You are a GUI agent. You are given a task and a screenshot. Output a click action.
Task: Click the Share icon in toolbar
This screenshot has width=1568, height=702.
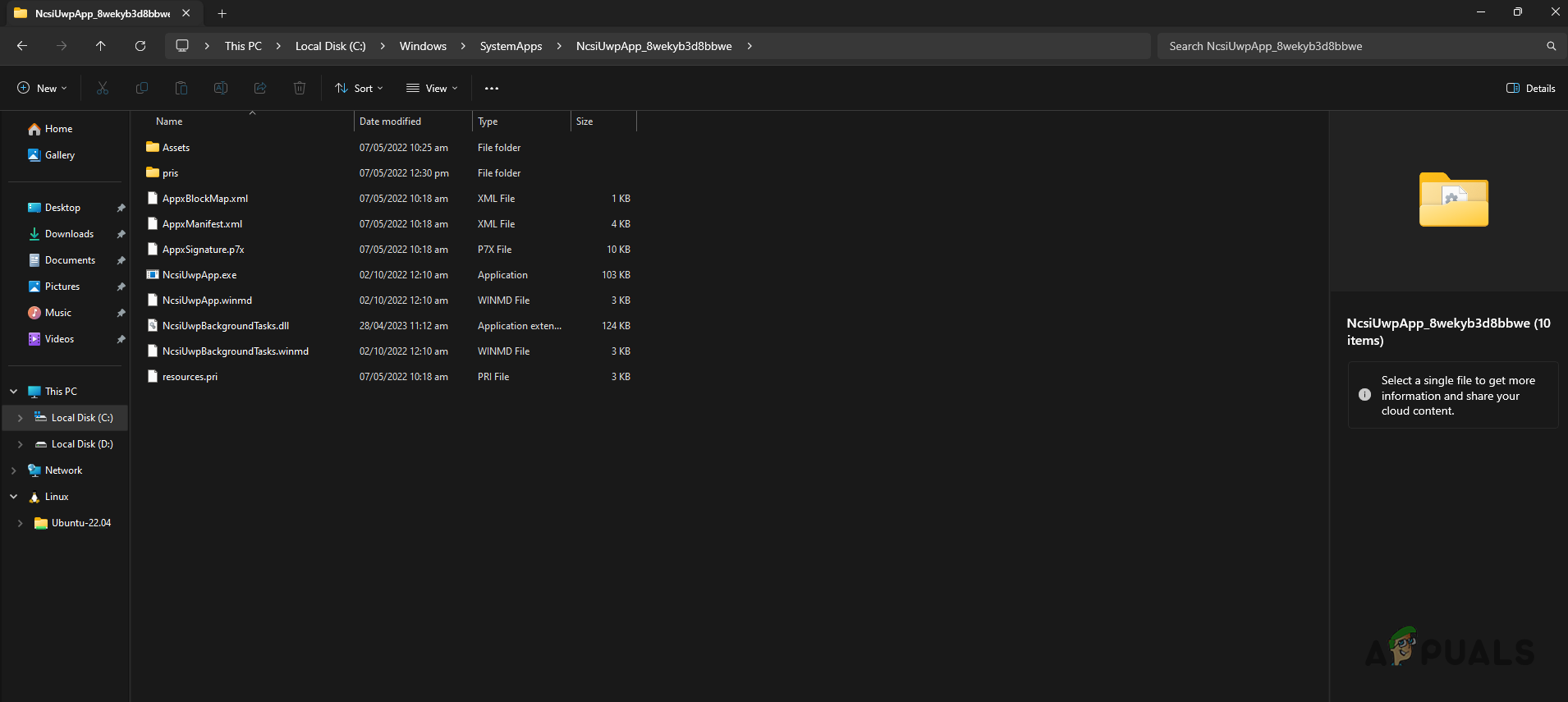260,88
